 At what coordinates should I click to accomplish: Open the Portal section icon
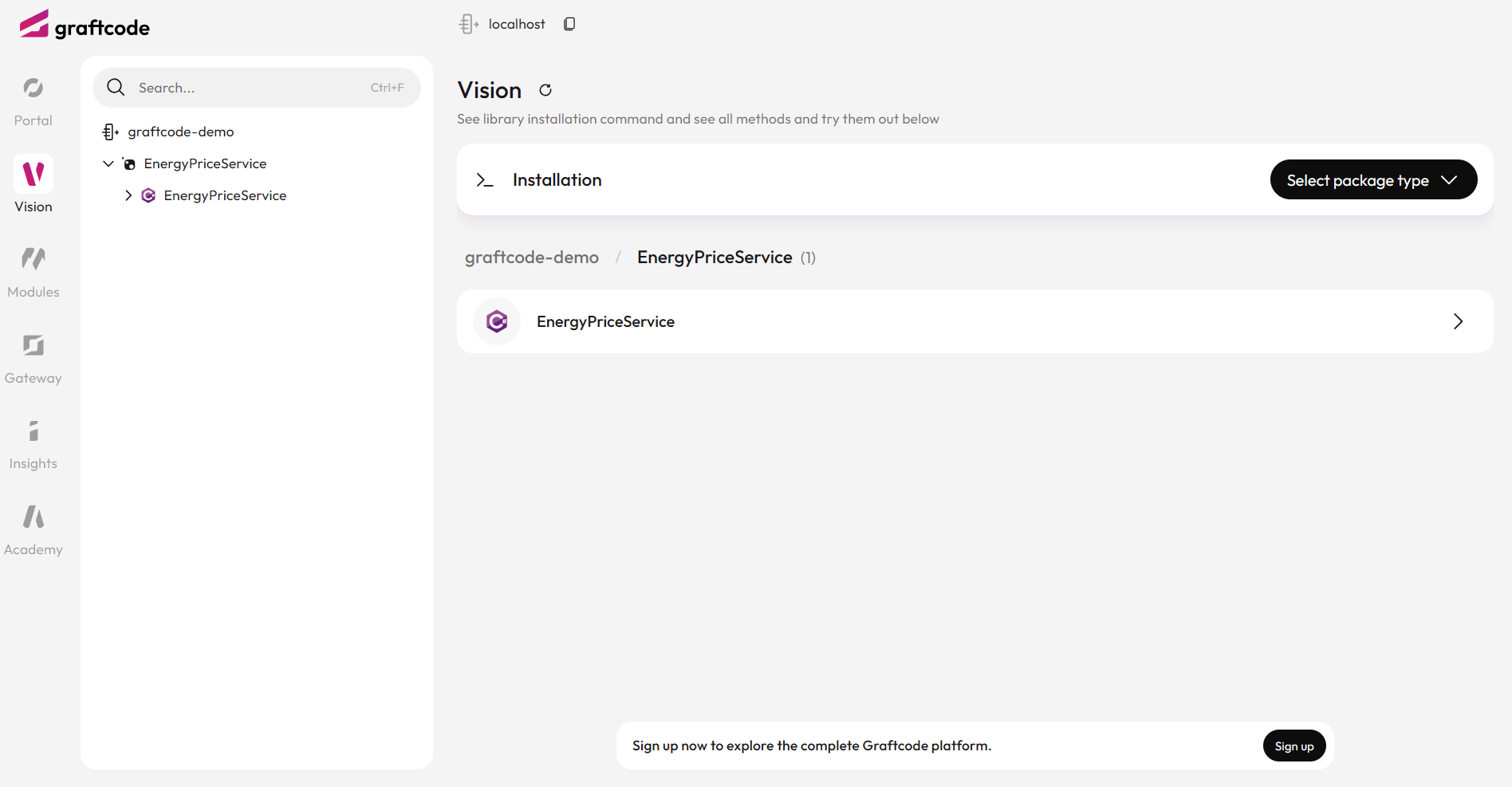pyautogui.click(x=33, y=88)
